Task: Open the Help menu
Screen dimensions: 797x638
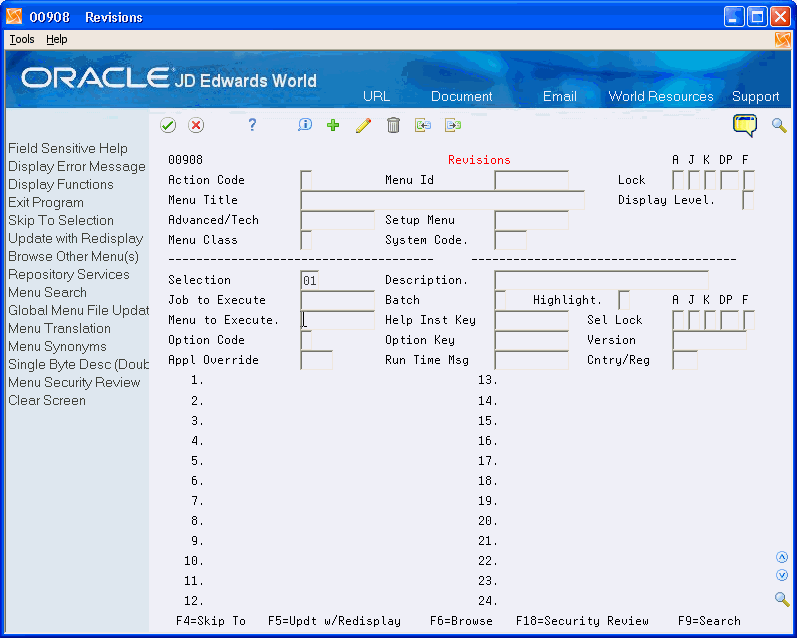Action: coord(56,39)
